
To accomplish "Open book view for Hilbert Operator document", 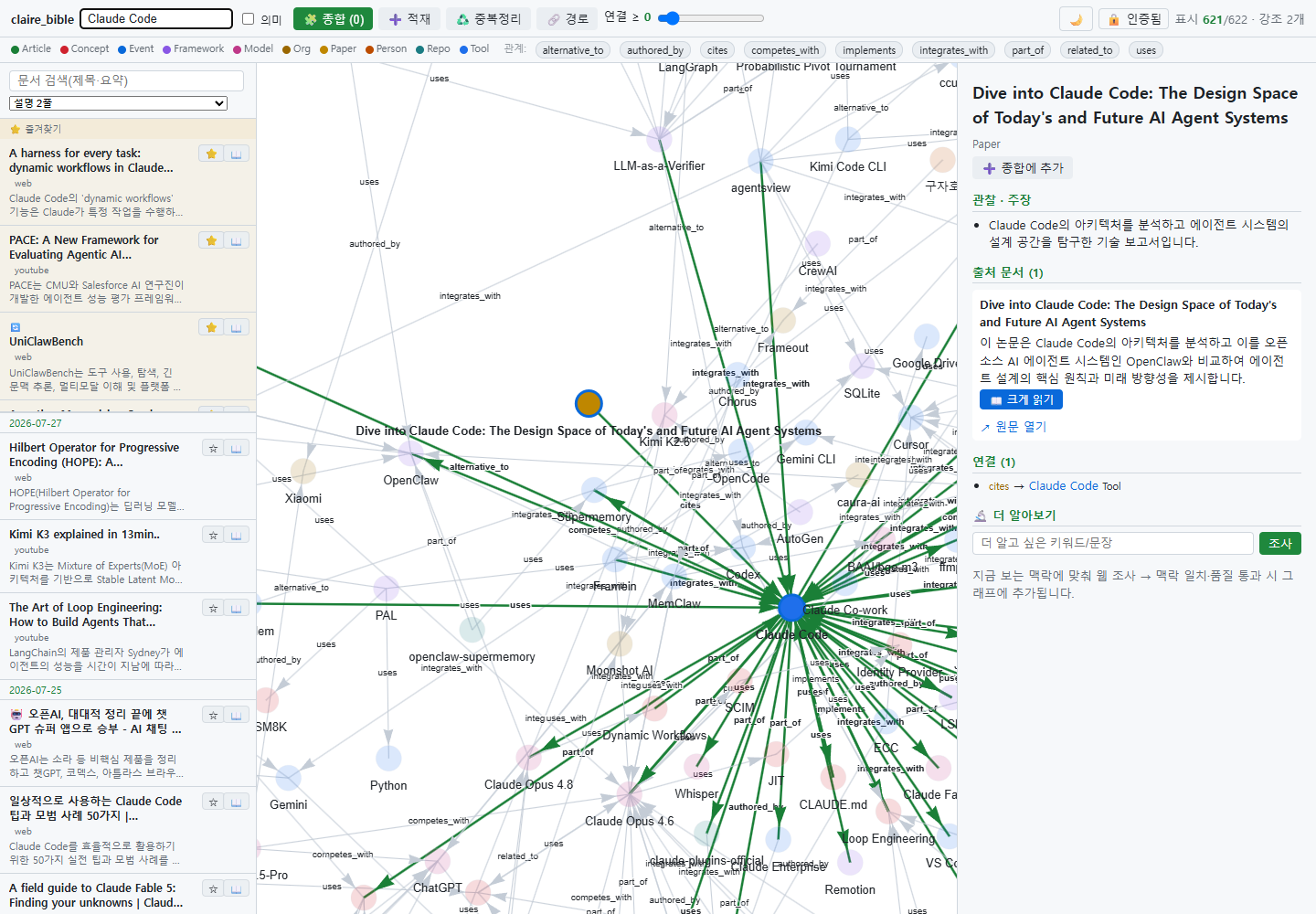I will [x=238, y=448].
